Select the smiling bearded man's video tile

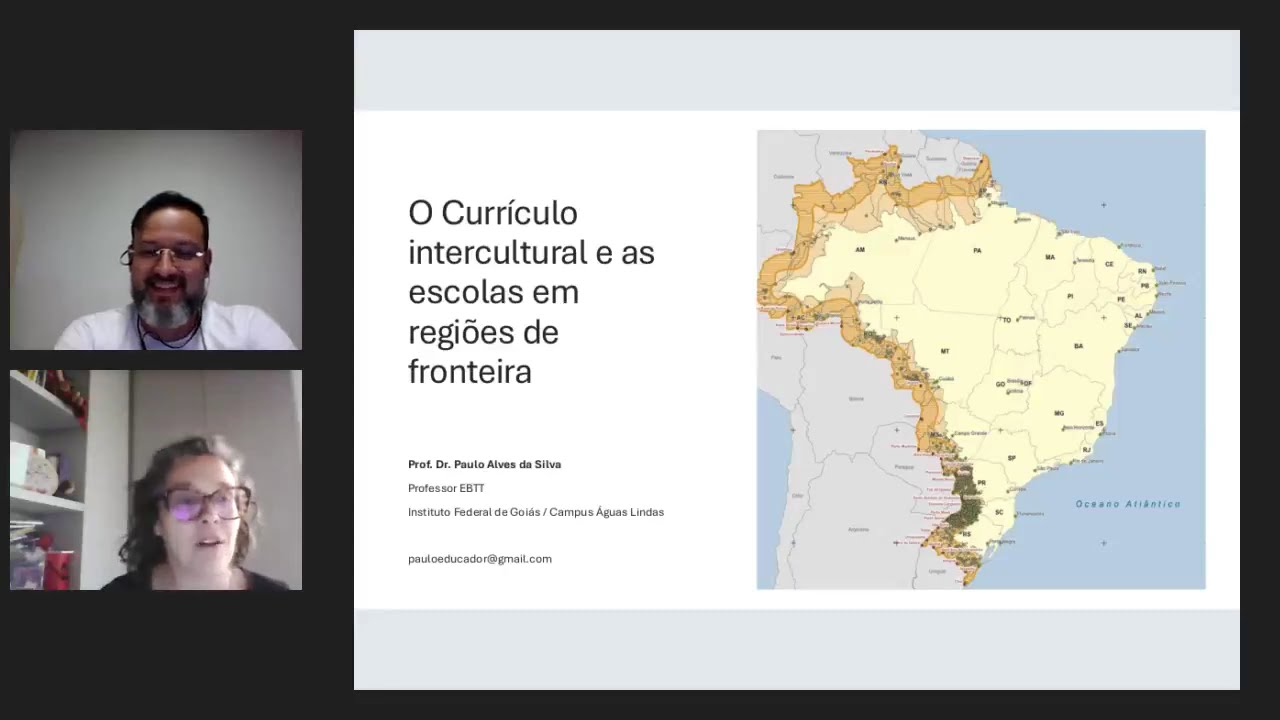coord(155,240)
